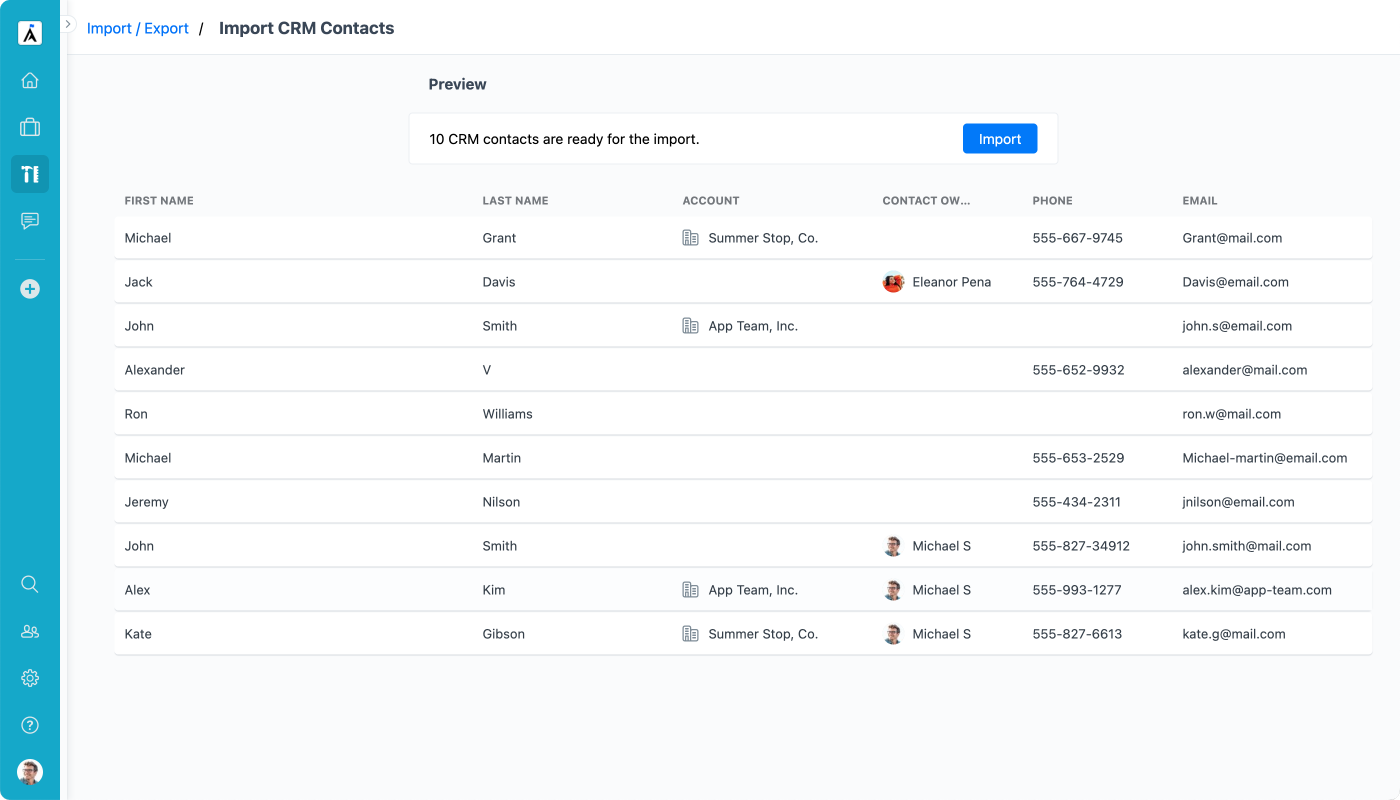This screenshot has width=1400, height=800.
Task: Select the tools icon in the sidebar
Action: [30, 174]
